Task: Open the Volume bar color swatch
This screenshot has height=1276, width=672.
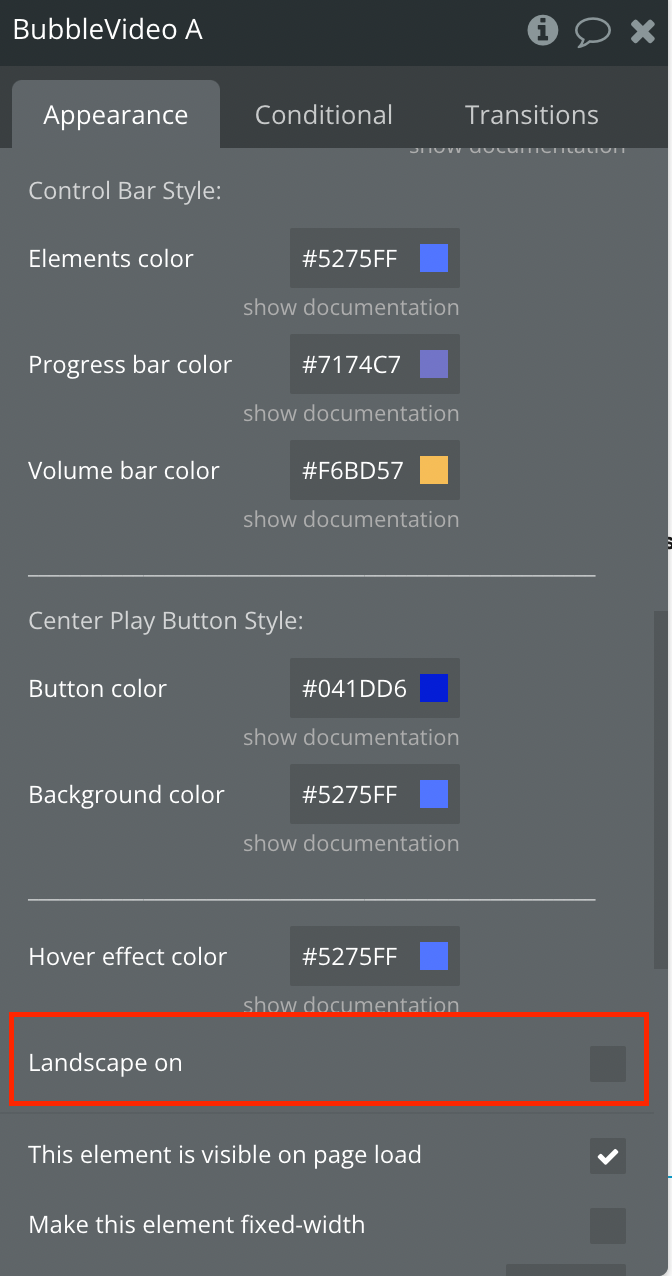Action: [434, 471]
